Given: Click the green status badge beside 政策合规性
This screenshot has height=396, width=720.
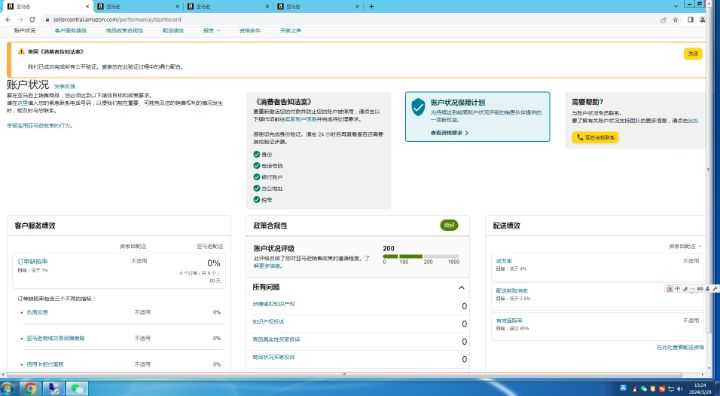Looking at the screenshot, I should click(x=449, y=226).
